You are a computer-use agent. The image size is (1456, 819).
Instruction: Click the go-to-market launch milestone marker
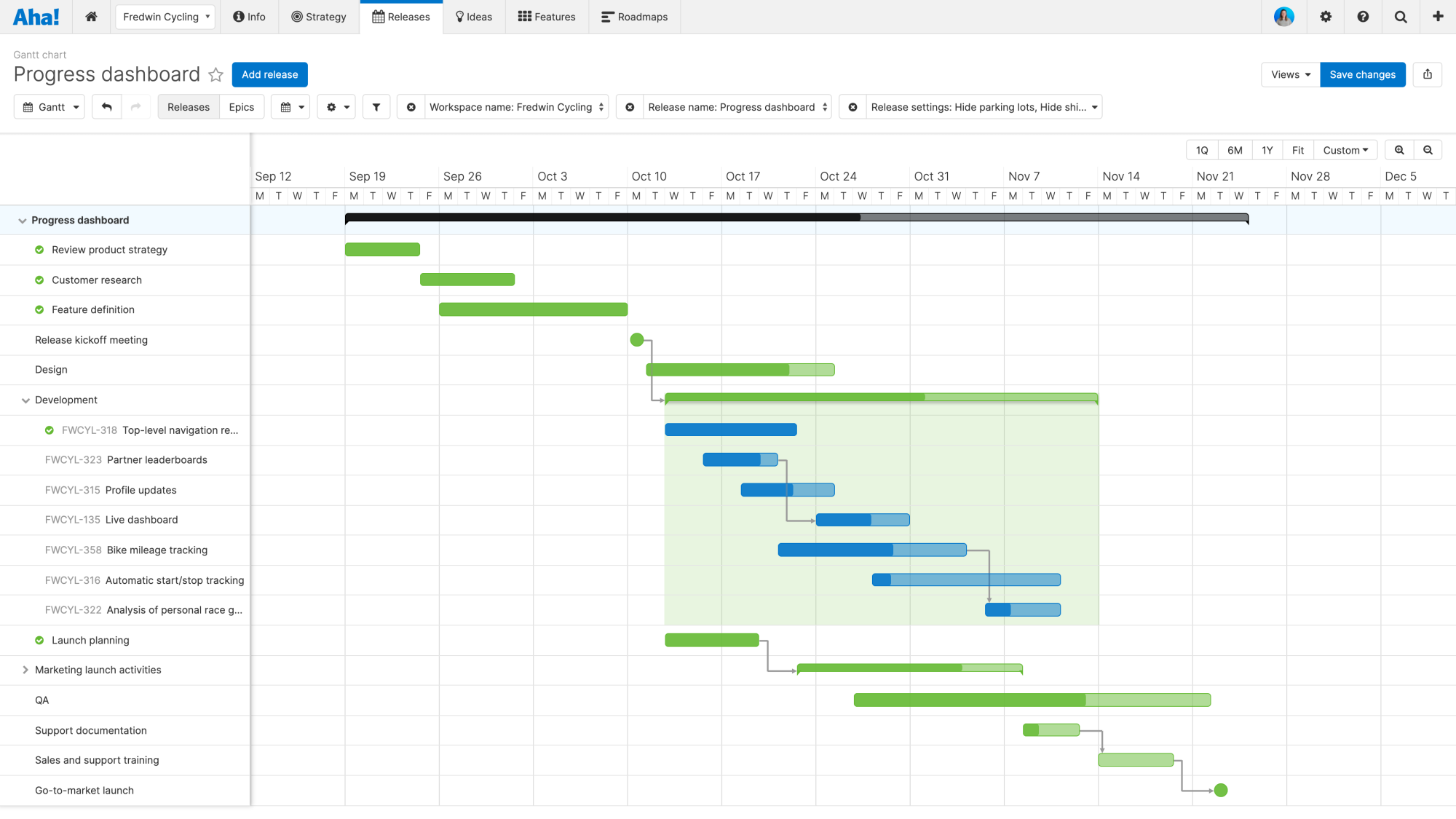1221,790
